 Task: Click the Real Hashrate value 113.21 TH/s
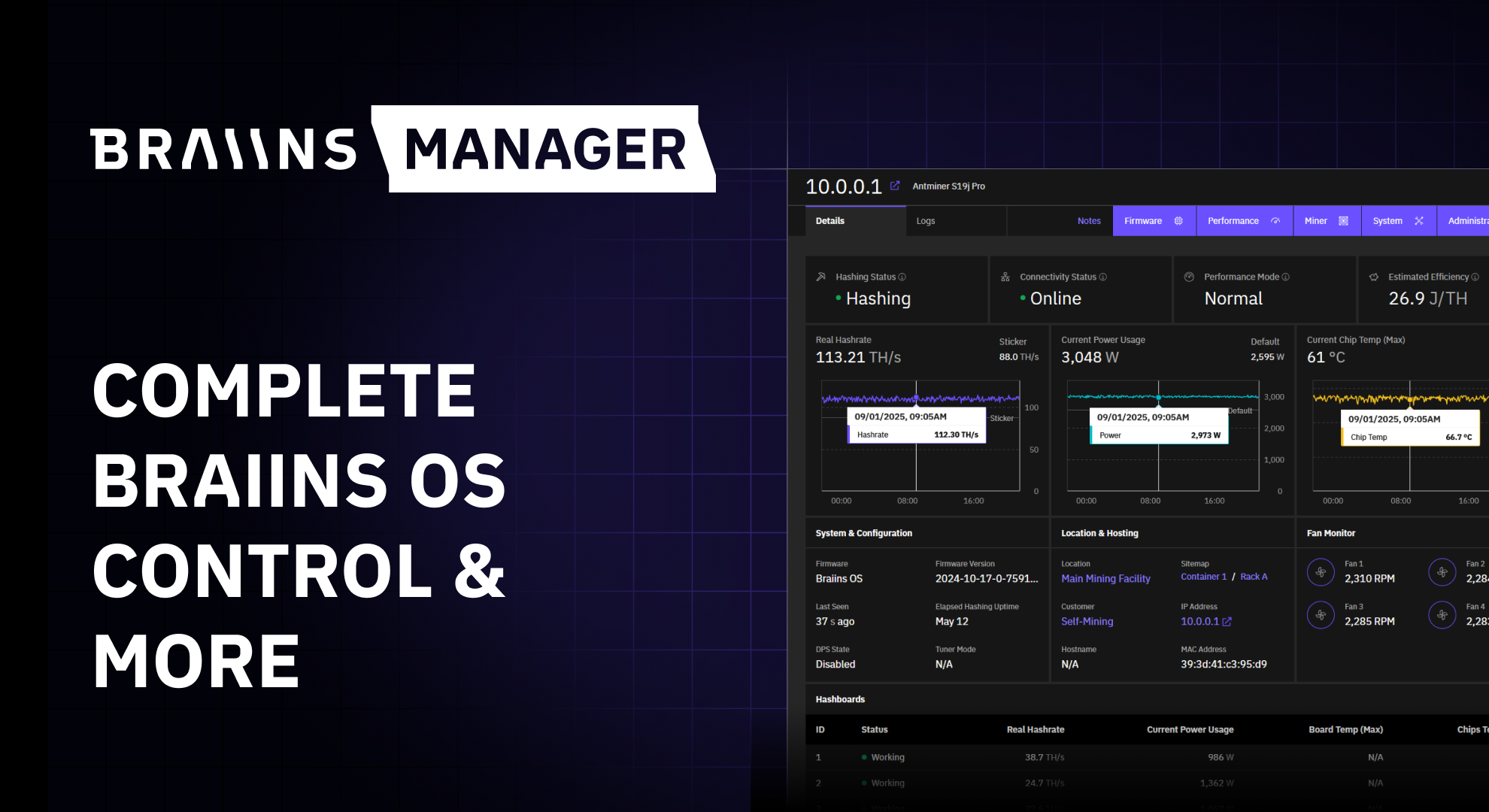pyautogui.click(x=858, y=357)
